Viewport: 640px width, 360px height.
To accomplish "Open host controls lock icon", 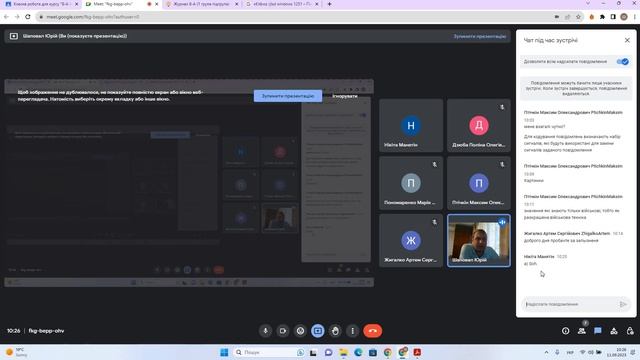I will click(x=630, y=331).
